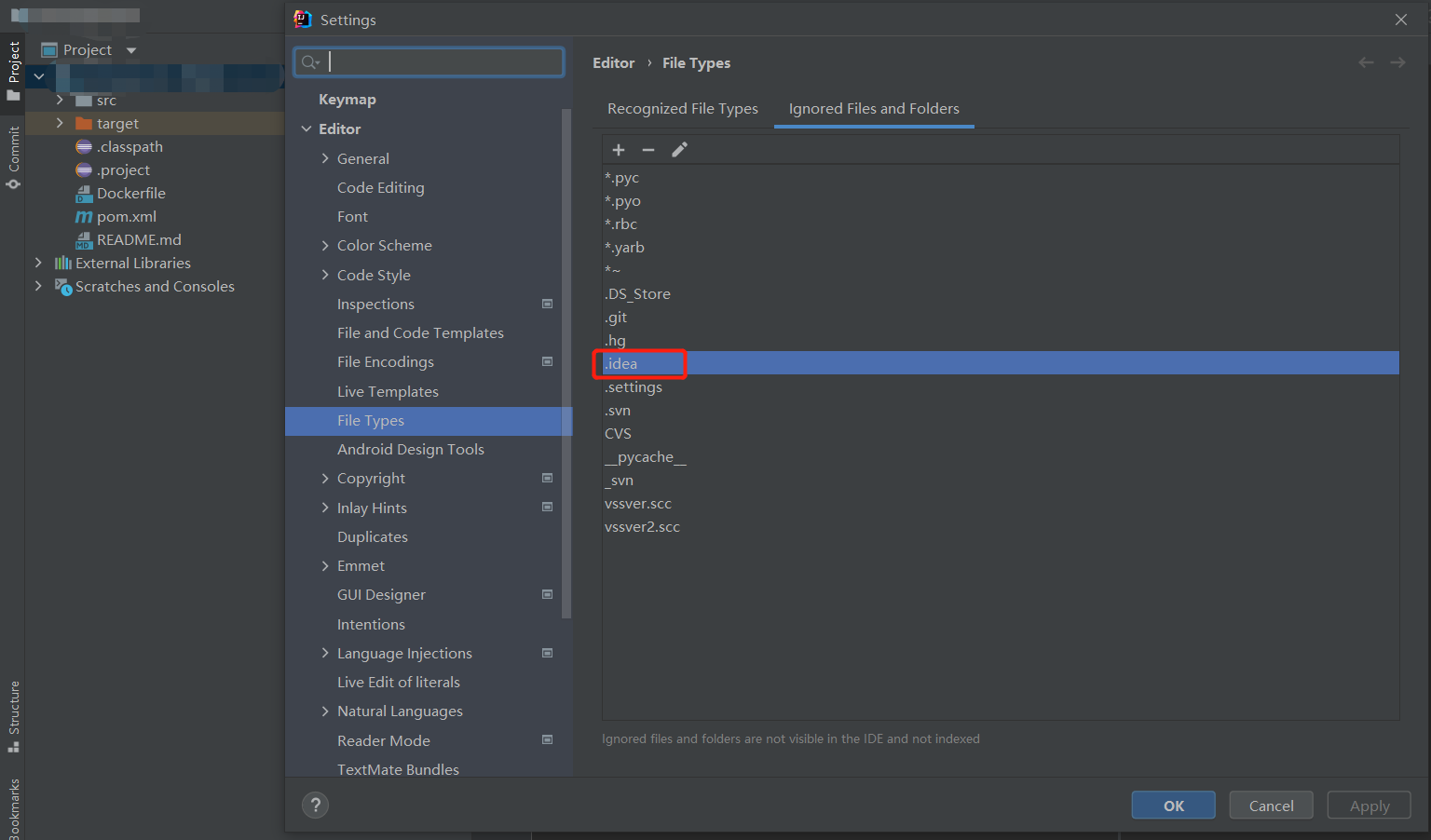Select the .settings ignored entry

pos(1001,386)
